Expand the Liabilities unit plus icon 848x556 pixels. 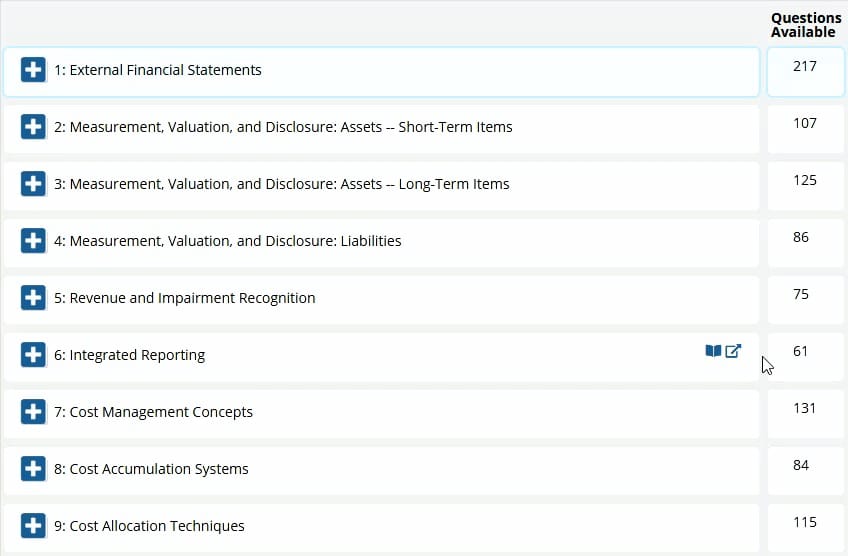(33, 241)
